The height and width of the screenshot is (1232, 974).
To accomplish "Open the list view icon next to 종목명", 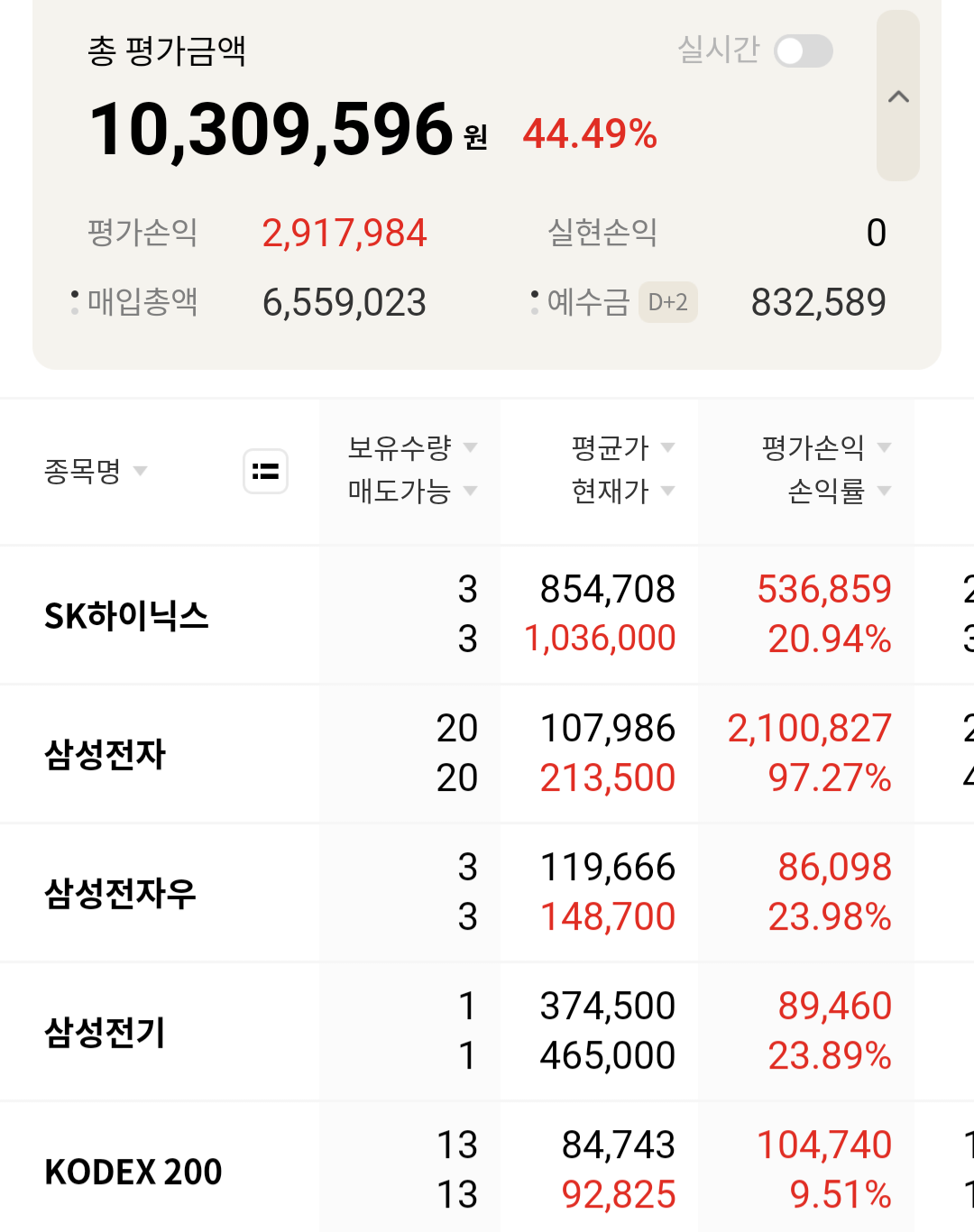I will pyautogui.click(x=265, y=471).
